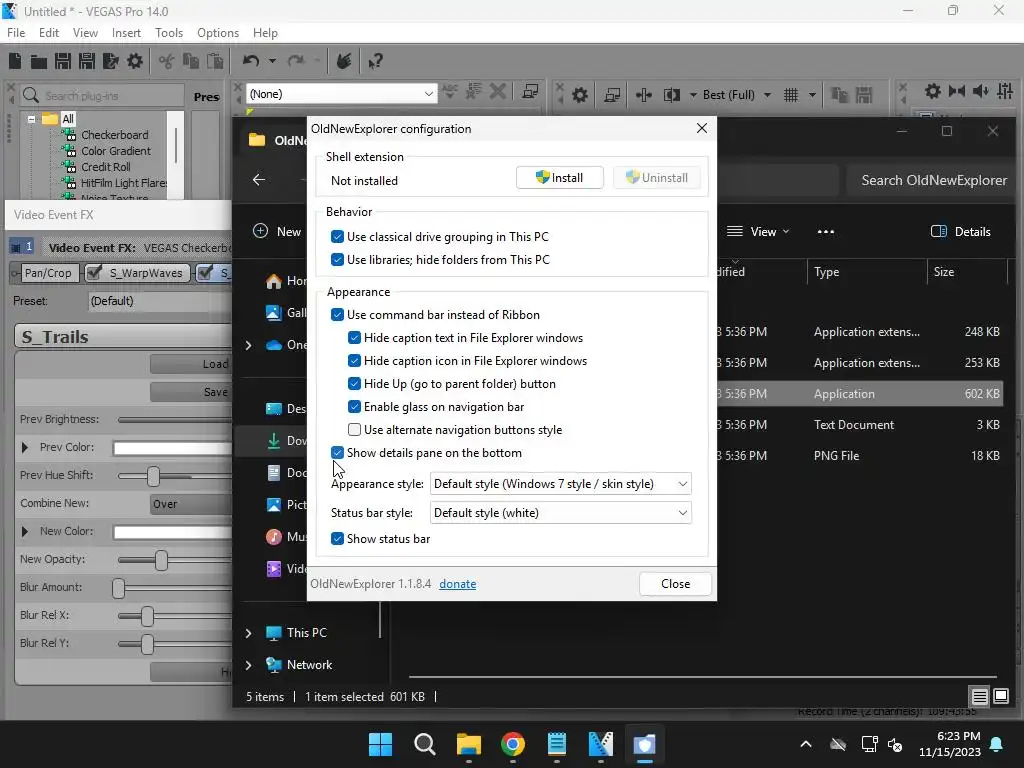The width and height of the screenshot is (1024, 768).
Task: Click Details pane button in Explorer
Action: pyautogui.click(x=960, y=231)
